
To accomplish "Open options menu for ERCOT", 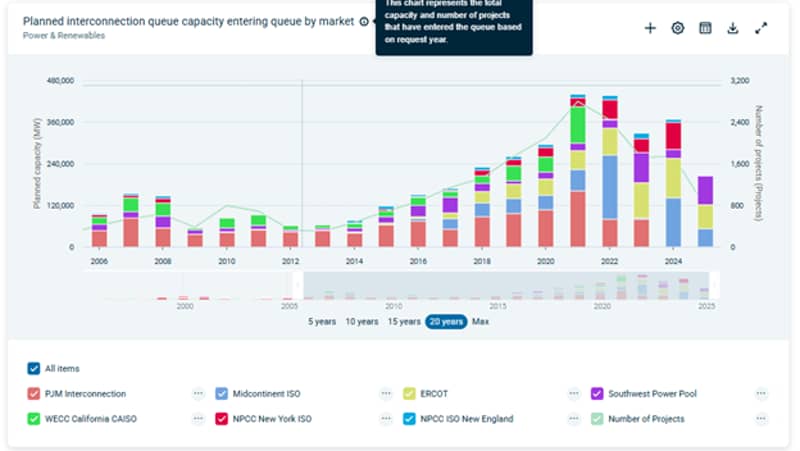I will pos(574,393).
